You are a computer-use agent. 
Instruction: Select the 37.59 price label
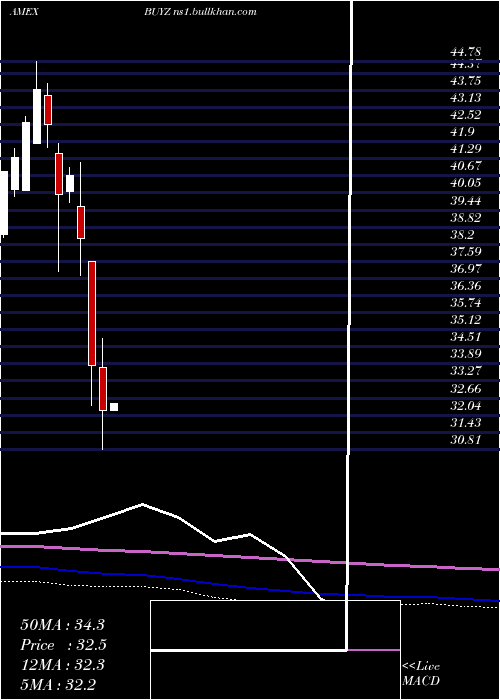[465, 252]
